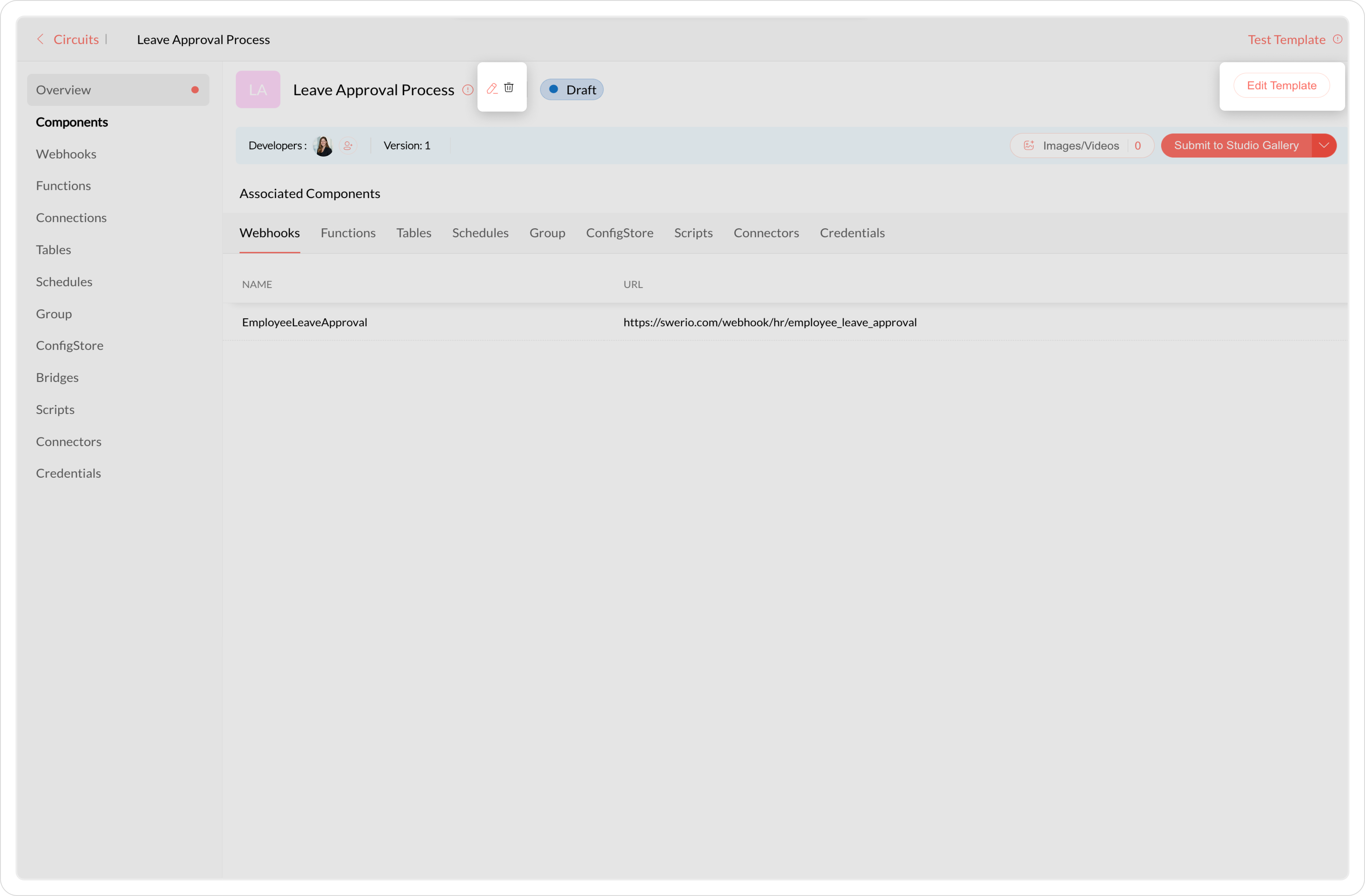Screen dimensions: 1365x896
Task: Click the Components sidebar heading
Action: [x=72, y=122]
